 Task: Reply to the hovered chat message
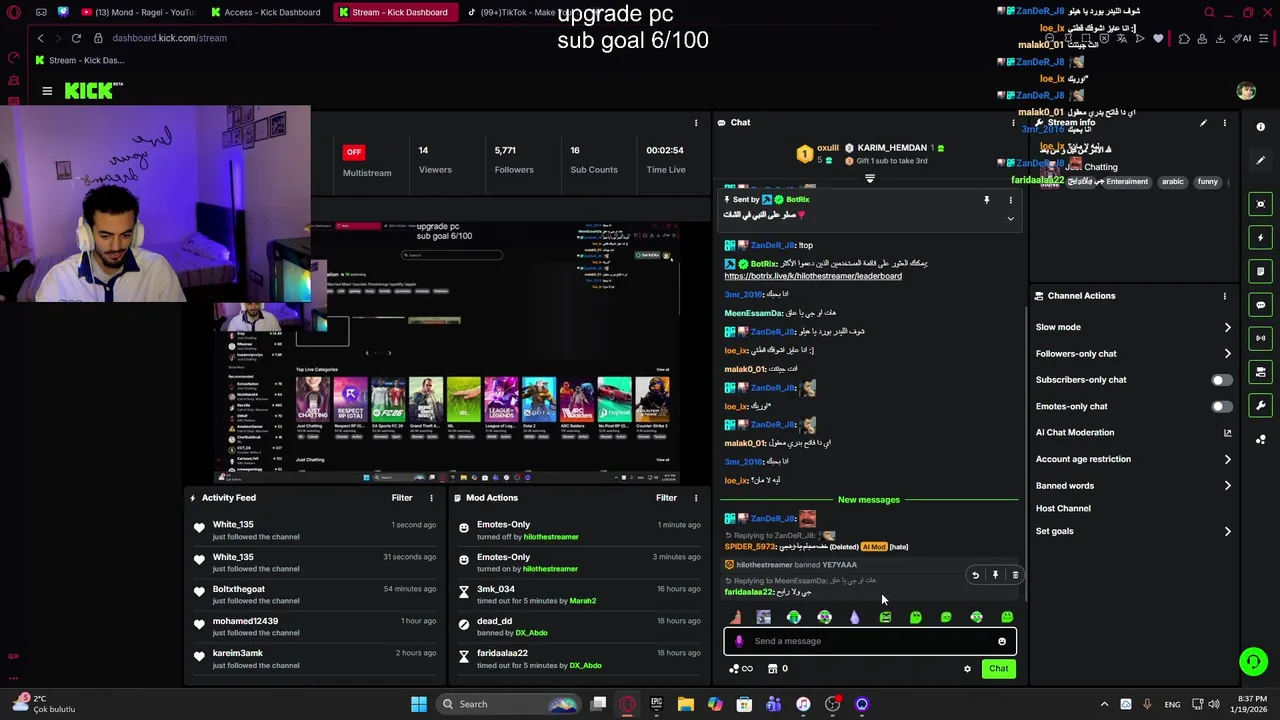click(975, 575)
